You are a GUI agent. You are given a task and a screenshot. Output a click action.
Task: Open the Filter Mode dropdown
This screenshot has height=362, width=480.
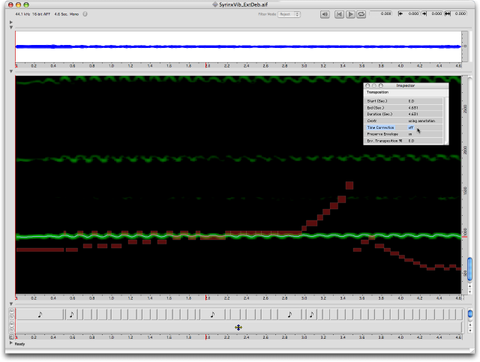click(x=289, y=14)
